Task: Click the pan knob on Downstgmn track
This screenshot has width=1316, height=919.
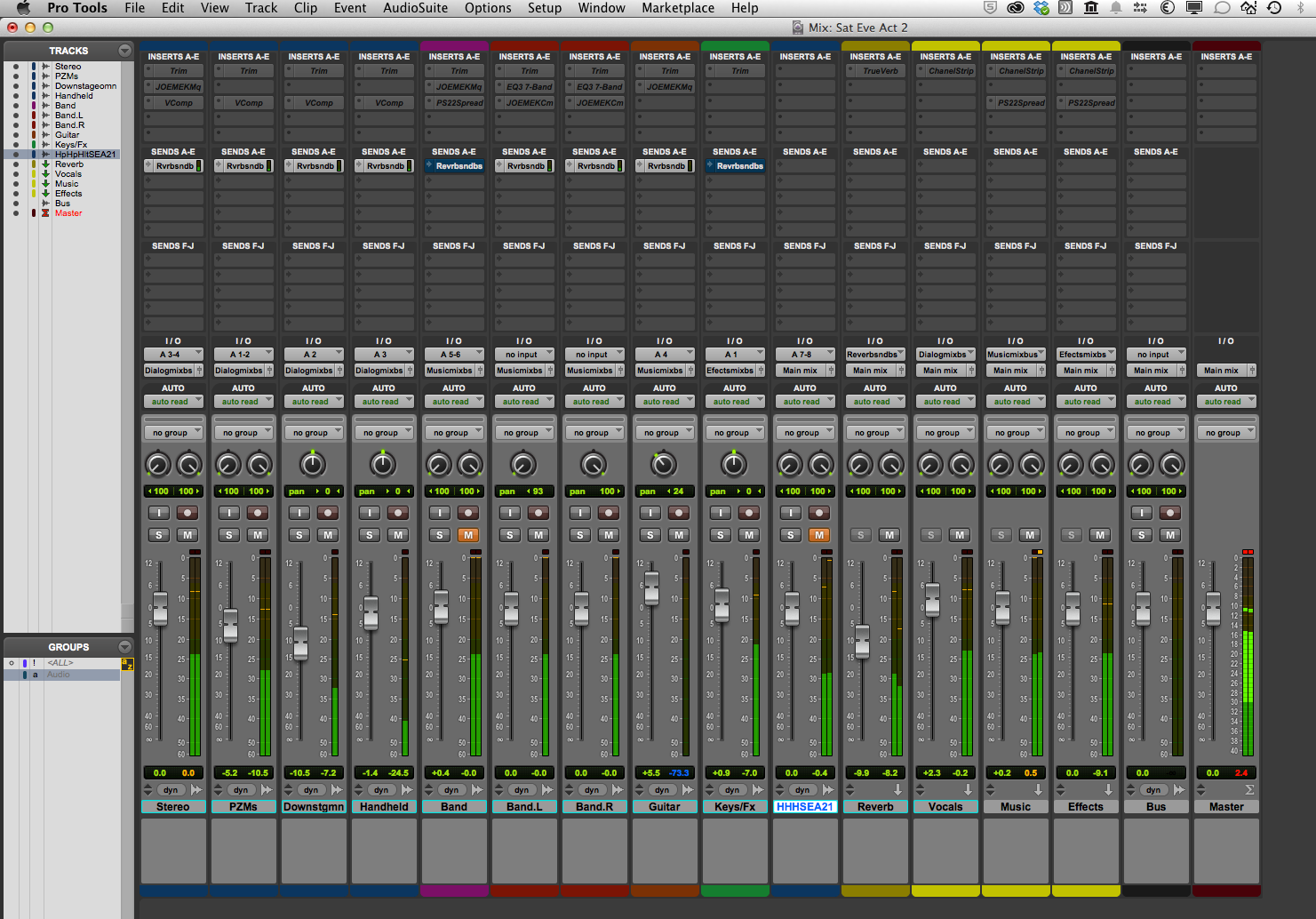Action: (x=313, y=464)
